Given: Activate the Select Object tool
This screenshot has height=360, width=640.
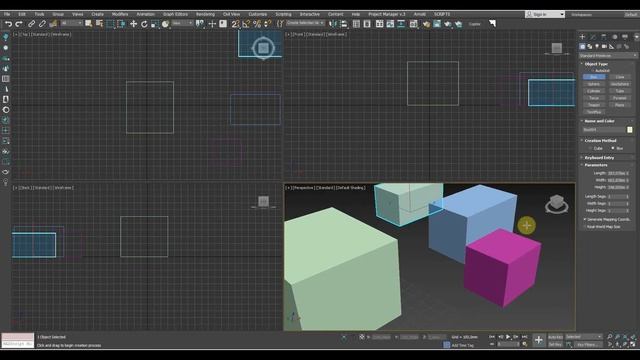Looking at the screenshot, I should [x=88, y=24].
